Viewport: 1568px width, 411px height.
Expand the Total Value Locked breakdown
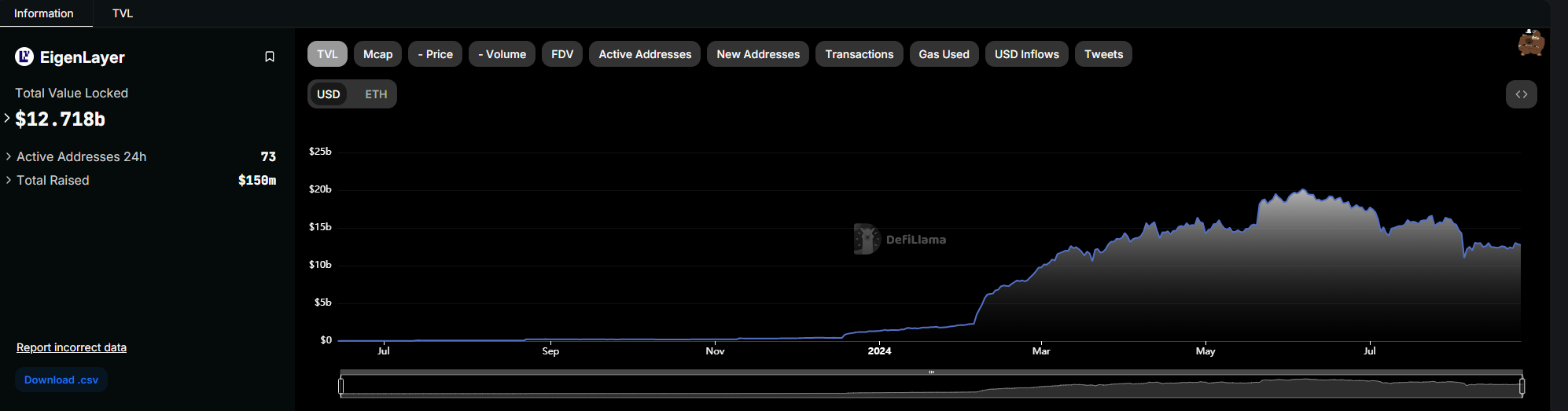[7, 118]
